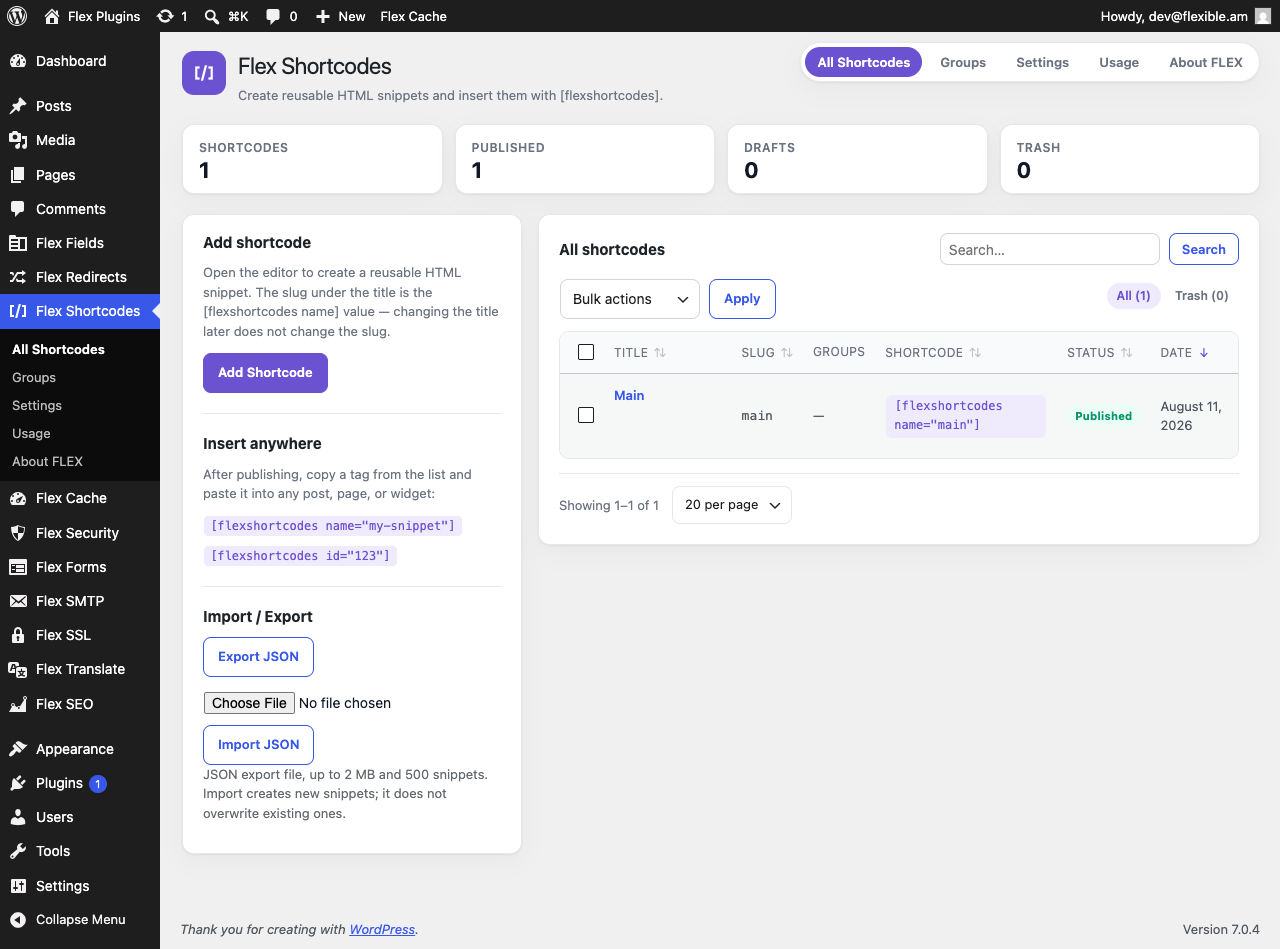The height and width of the screenshot is (949, 1280).
Task: Click the Import JSON button
Action: (x=258, y=745)
